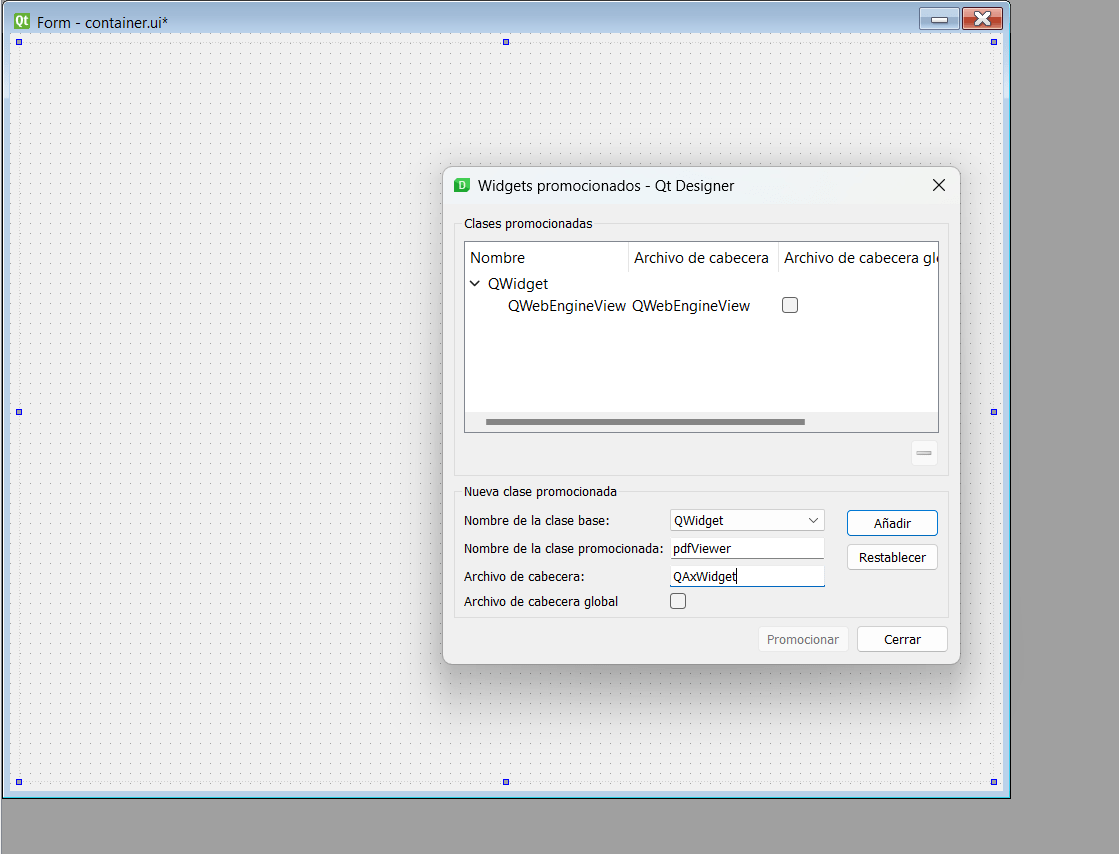This screenshot has height=854, width=1119.
Task: Open the Nombre de la clase base dropdown
Action: click(x=747, y=520)
